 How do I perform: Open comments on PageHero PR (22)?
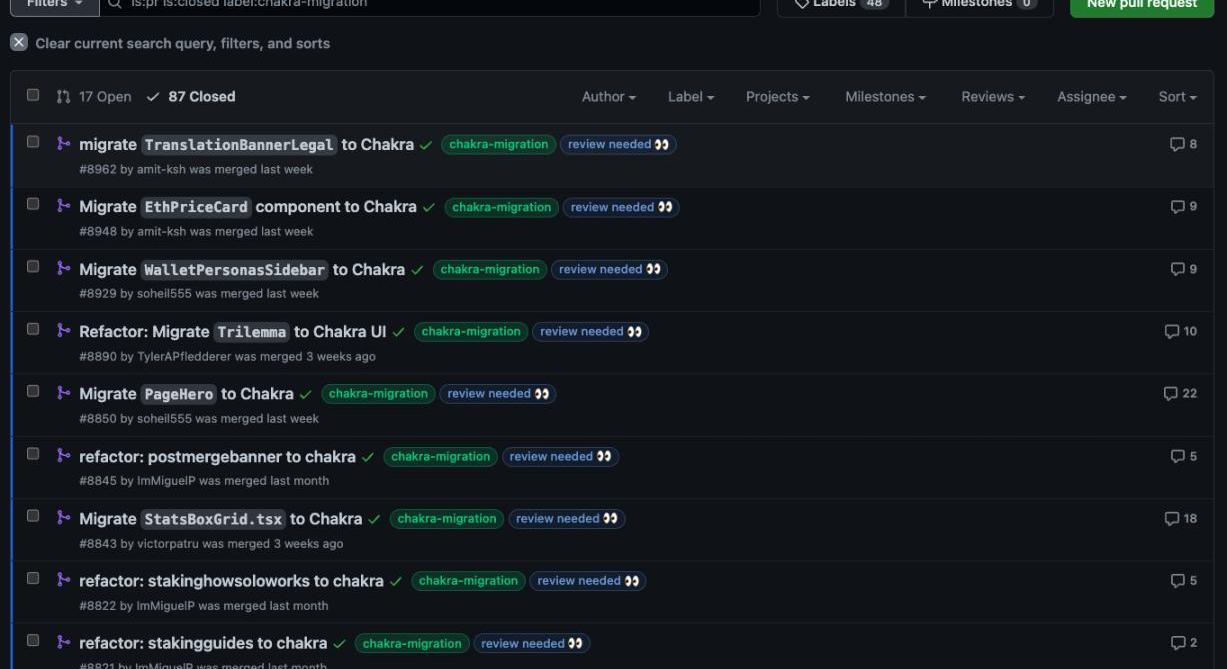[x=1180, y=393]
